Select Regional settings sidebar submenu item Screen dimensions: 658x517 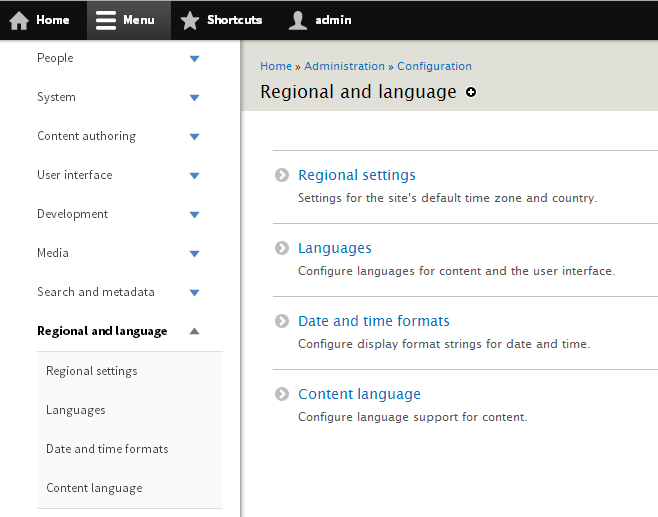tap(91, 371)
